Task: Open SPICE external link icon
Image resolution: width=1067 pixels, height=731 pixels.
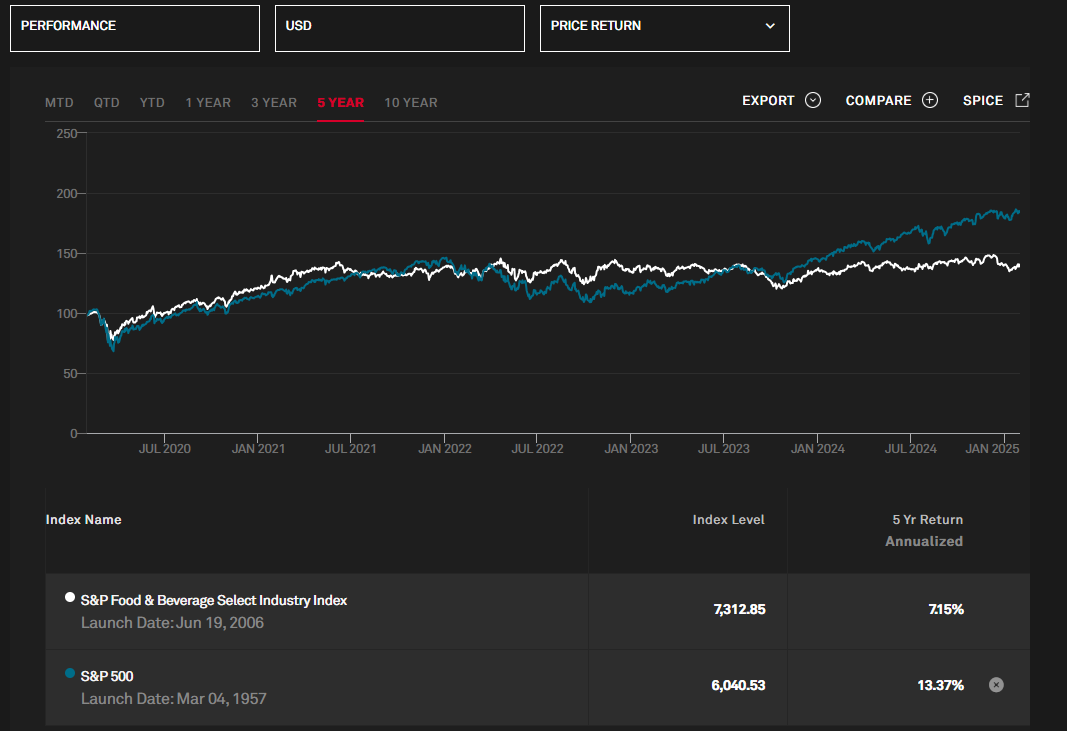Action: pyautogui.click(x=1022, y=100)
